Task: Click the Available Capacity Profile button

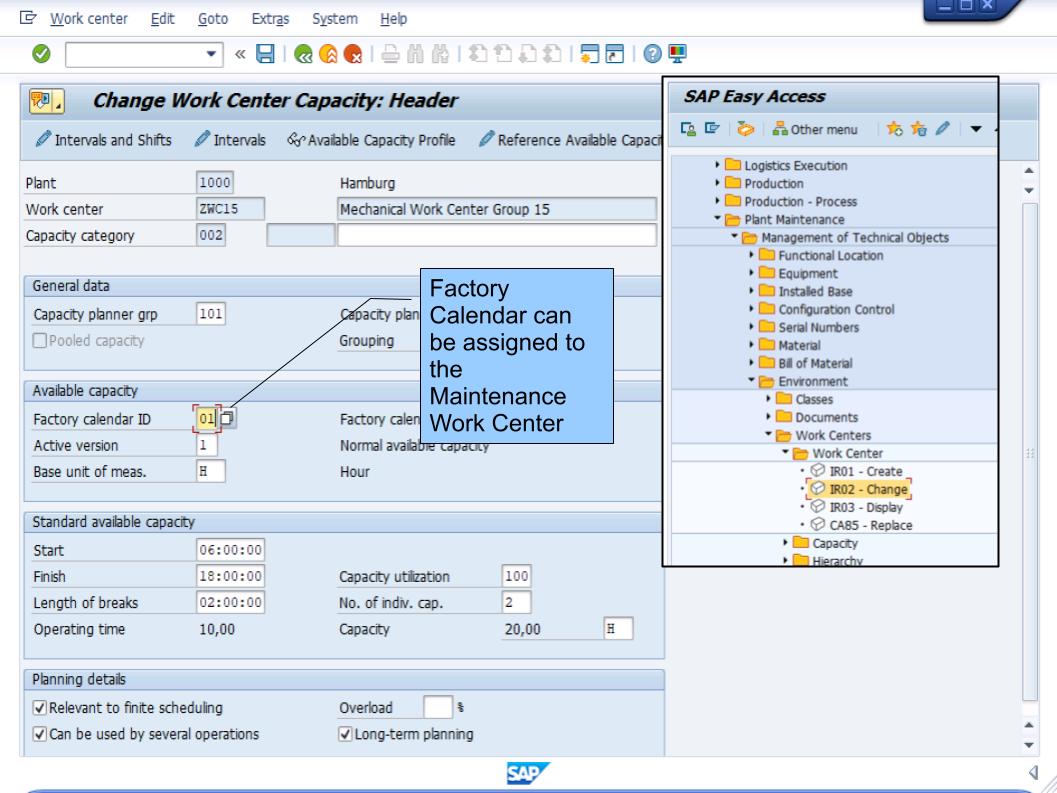Action: [x=371, y=140]
